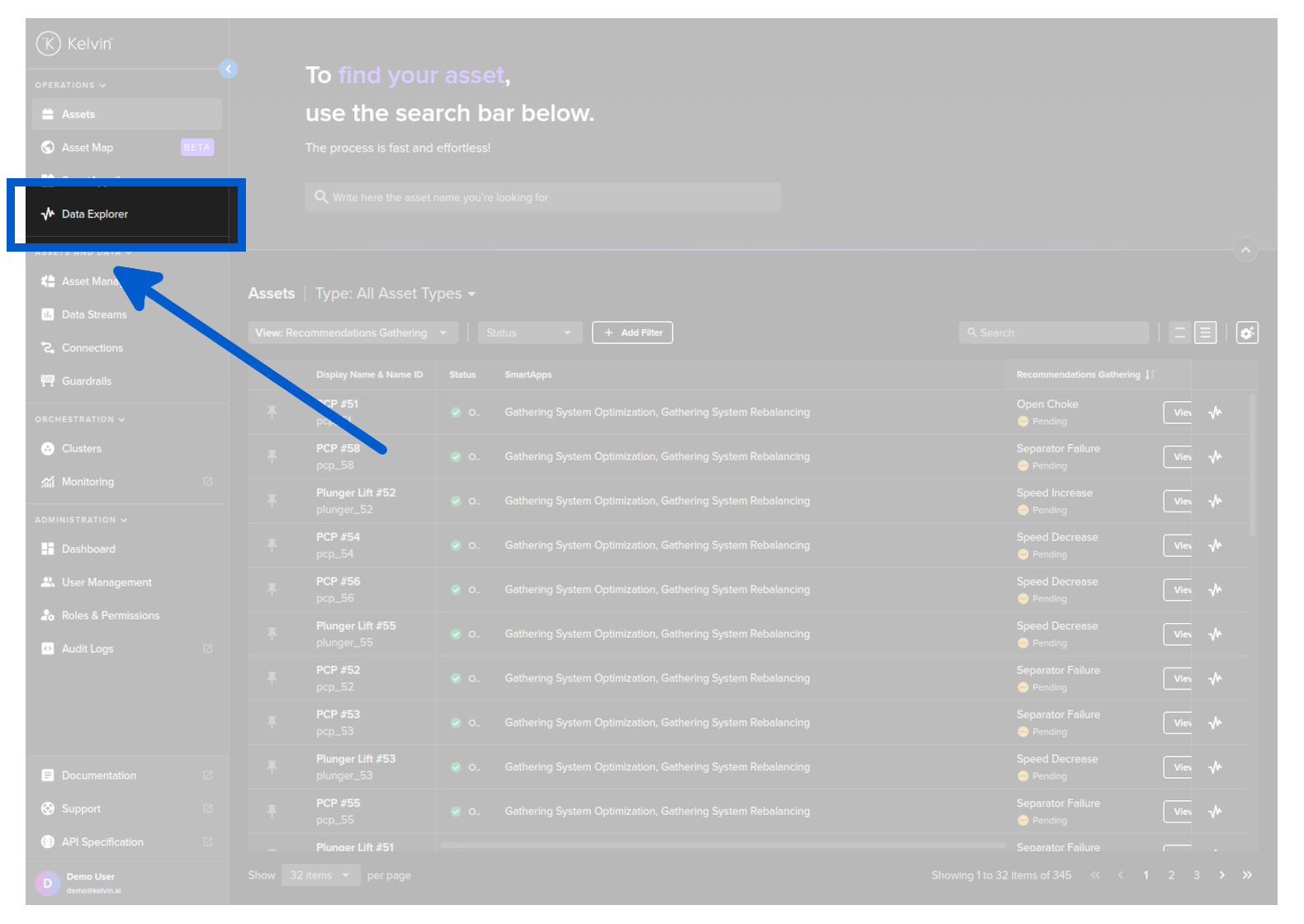1304x924 pixels.
Task: Open data explorer icon for PCP #58
Action: point(1215,457)
